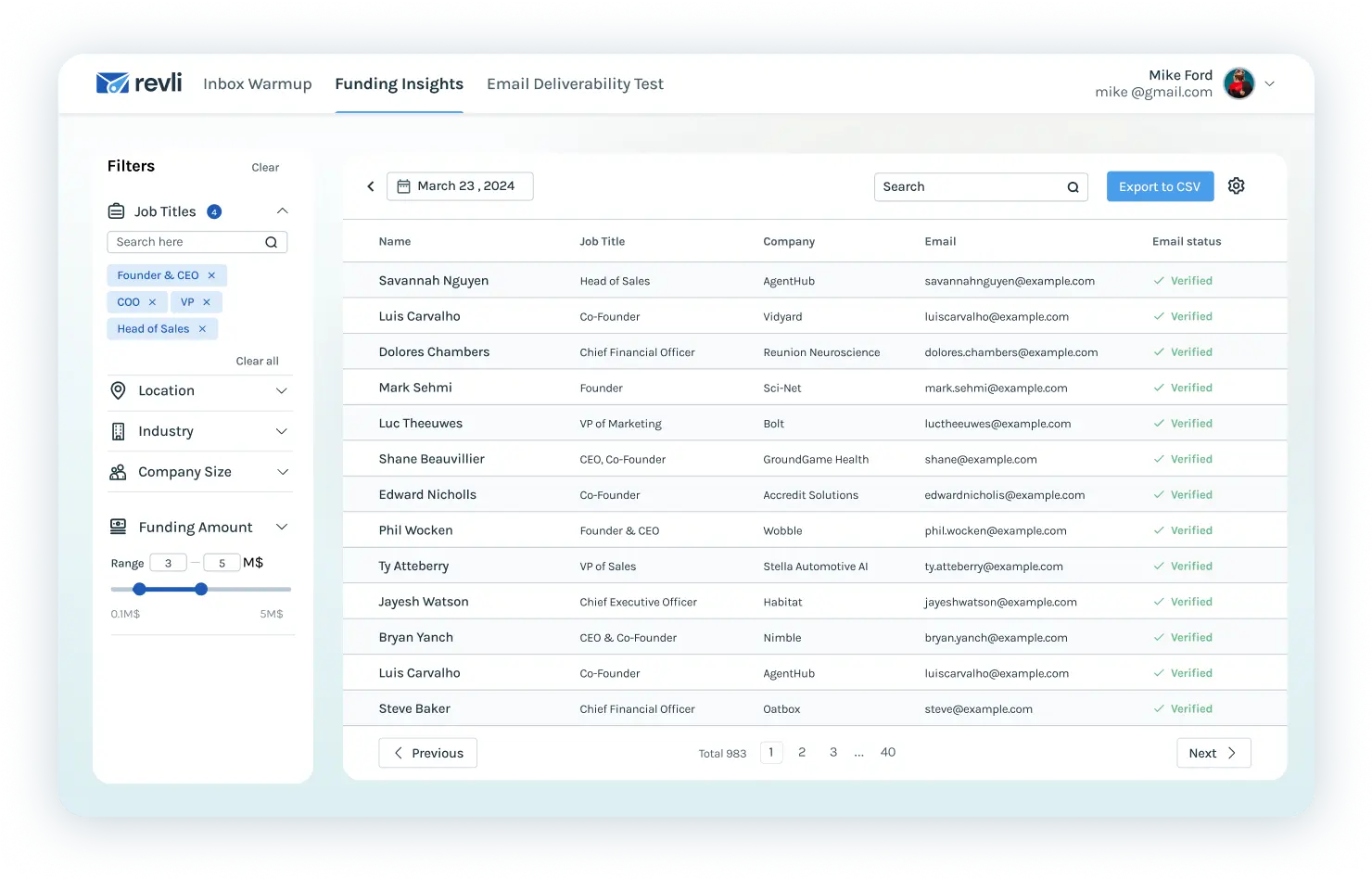
Task: Click the Phil Wocken name cell
Action: (x=415, y=530)
